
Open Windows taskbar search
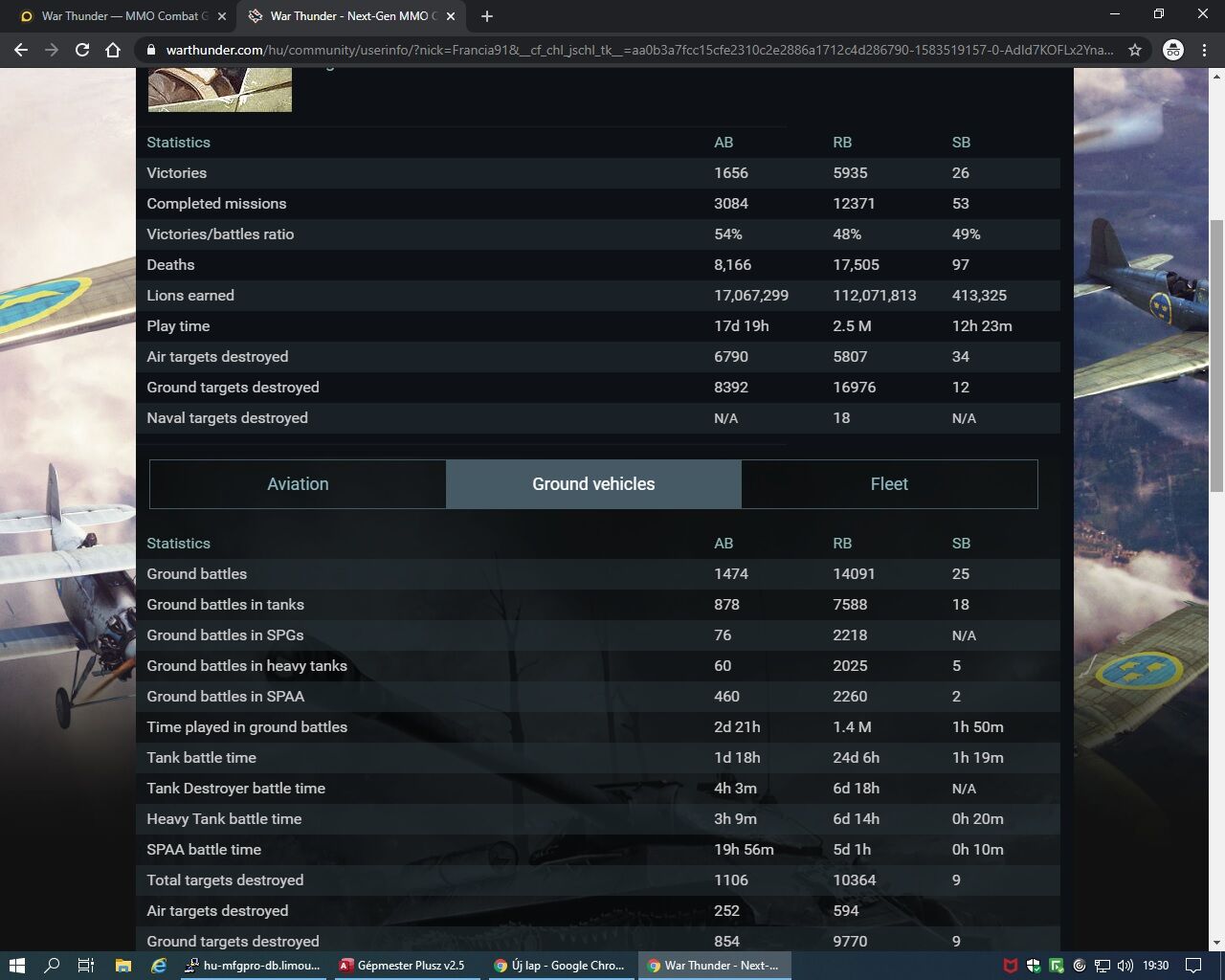coord(52,966)
